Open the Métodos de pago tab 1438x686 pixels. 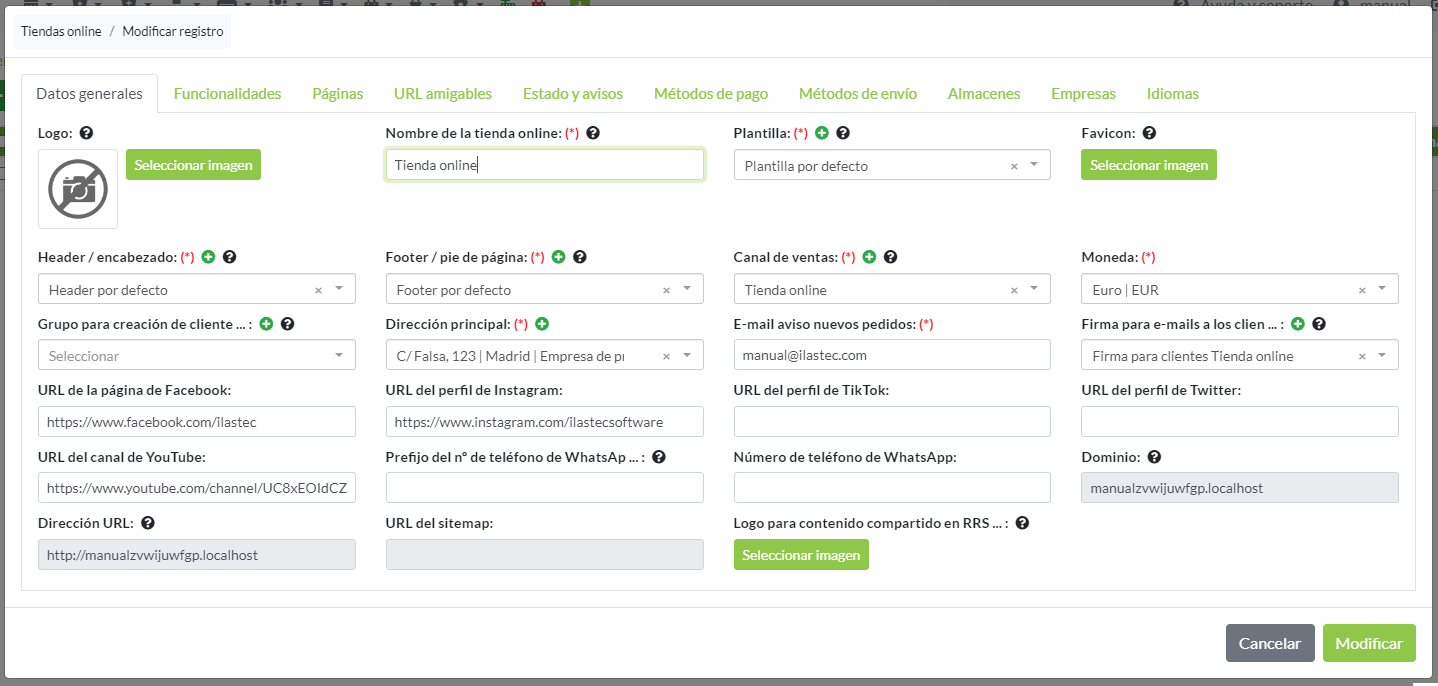[710, 94]
